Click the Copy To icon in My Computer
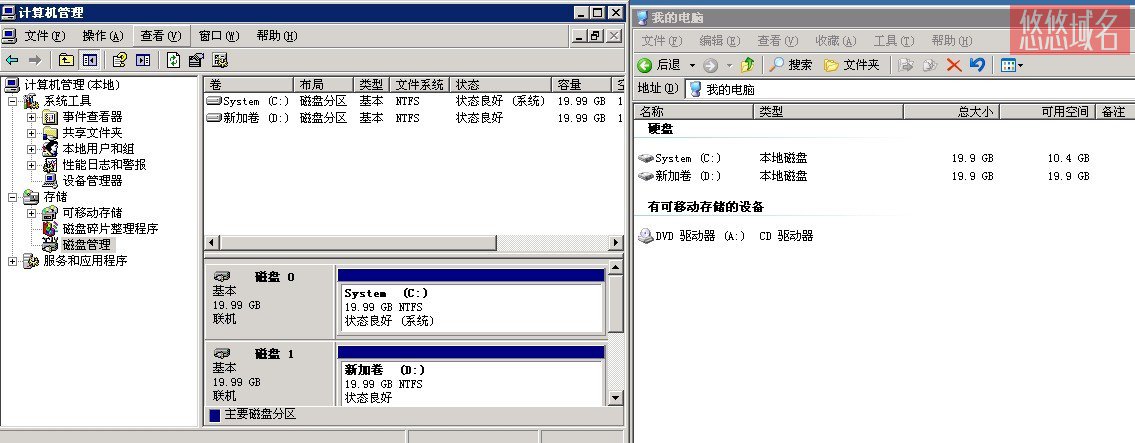 click(930, 65)
